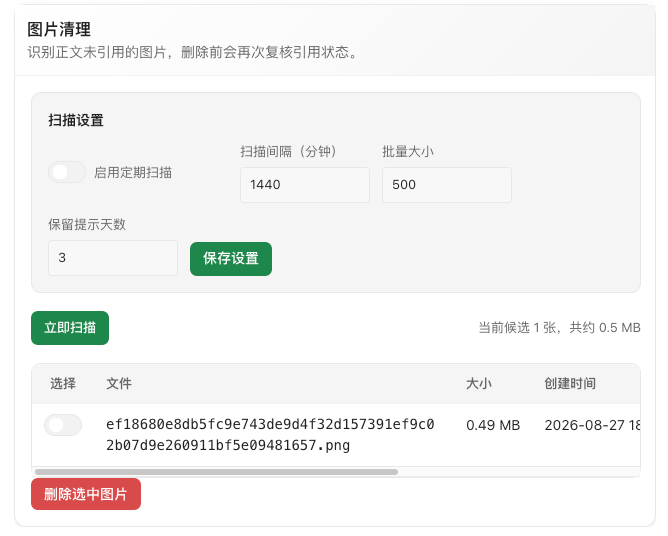The height and width of the screenshot is (536, 668).
Task: Enable the 启用定期扫描 toggle
Action: pyautogui.click(x=67, y=173)
